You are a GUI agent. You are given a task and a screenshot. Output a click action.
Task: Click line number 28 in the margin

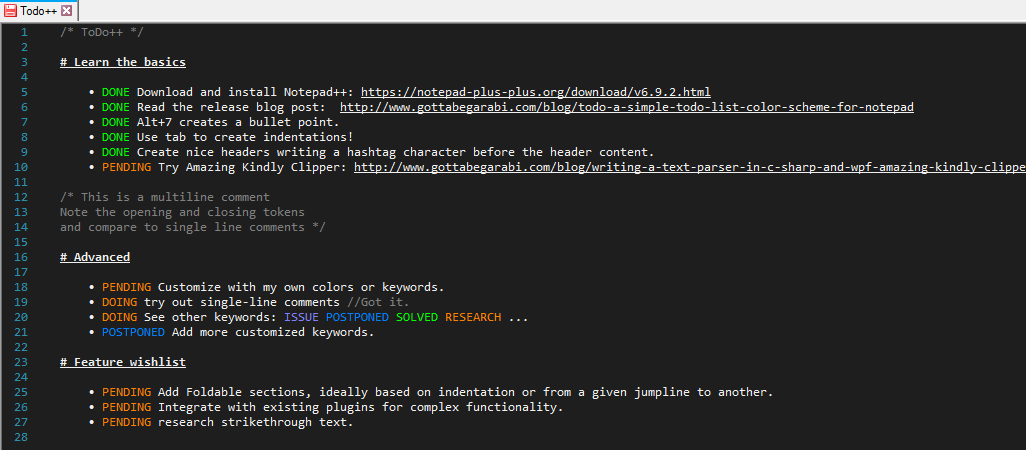point(21,437)
